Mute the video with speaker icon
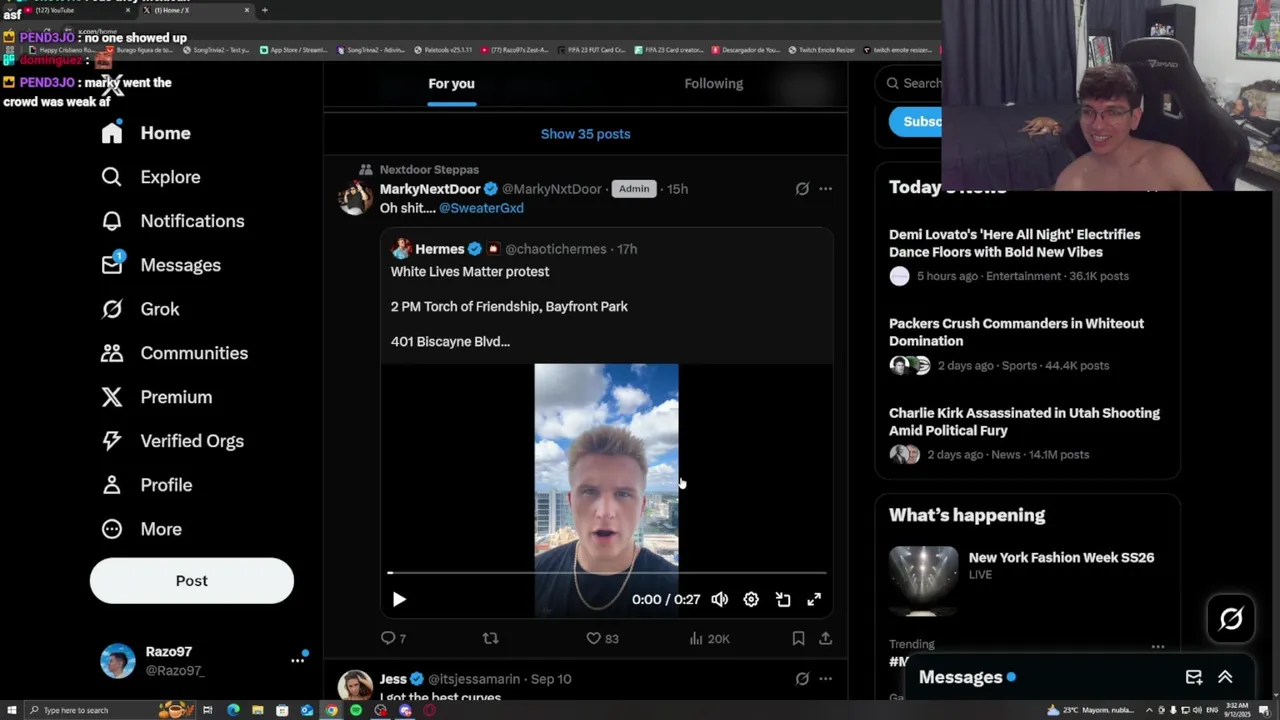 coord(720,599)
